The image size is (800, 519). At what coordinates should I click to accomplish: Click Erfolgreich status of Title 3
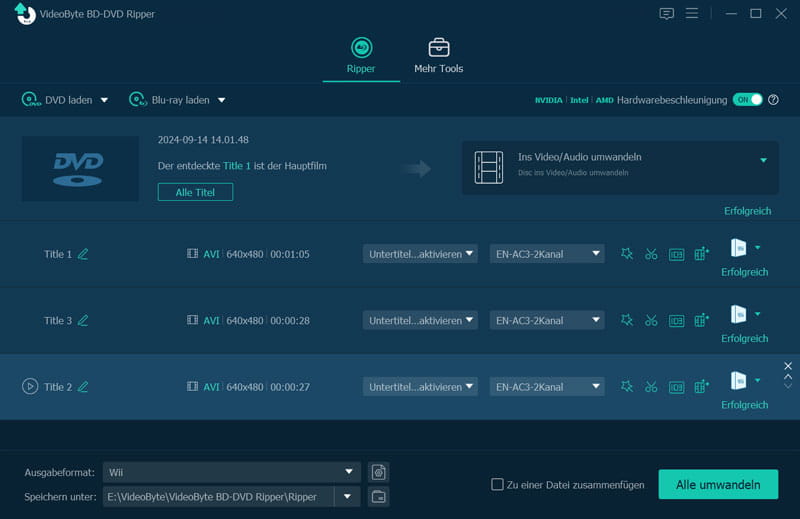click(744, 338)
